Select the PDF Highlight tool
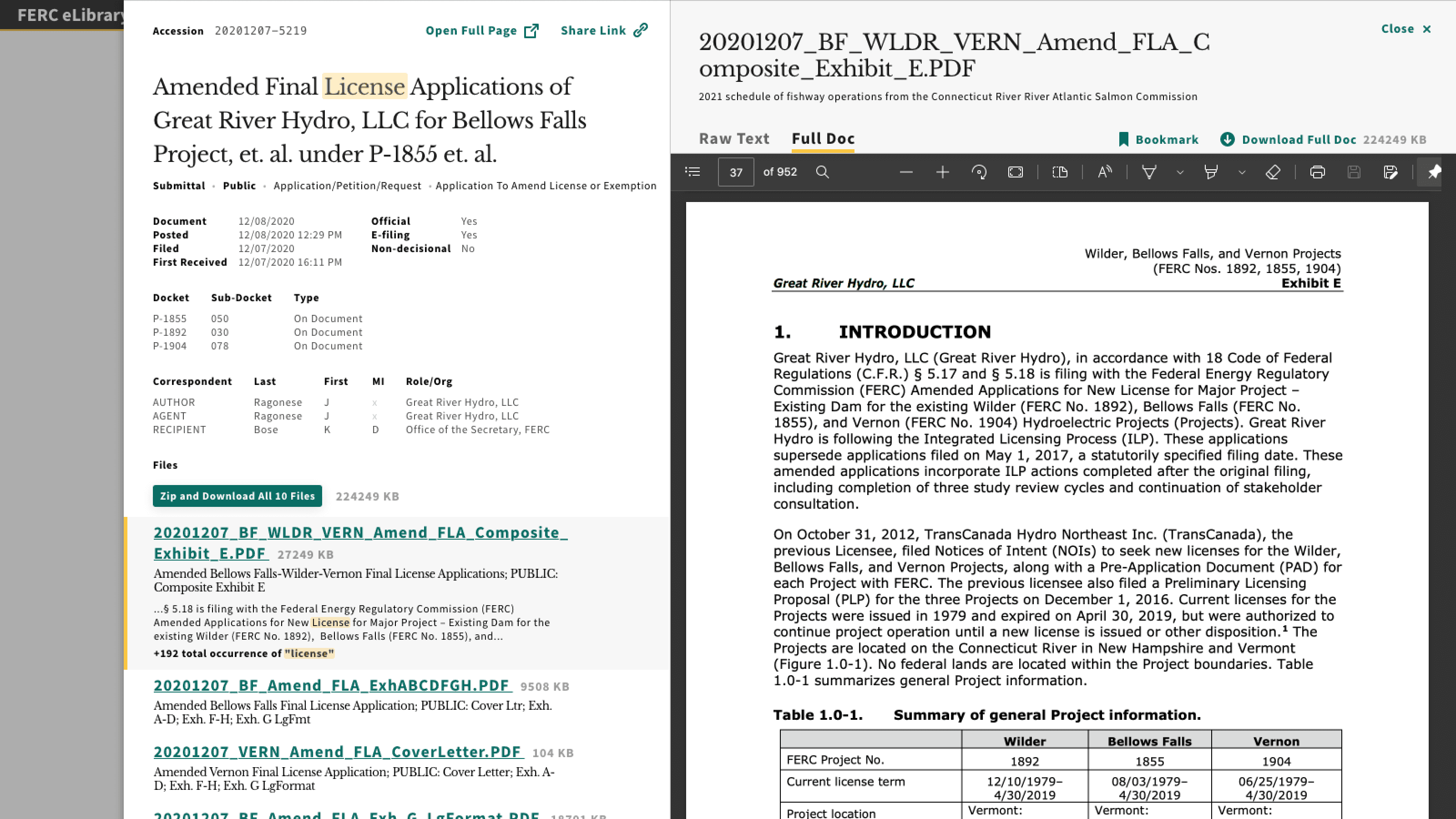The image size is (1456, 819). pyautogui.click(x=1211, y=172)
